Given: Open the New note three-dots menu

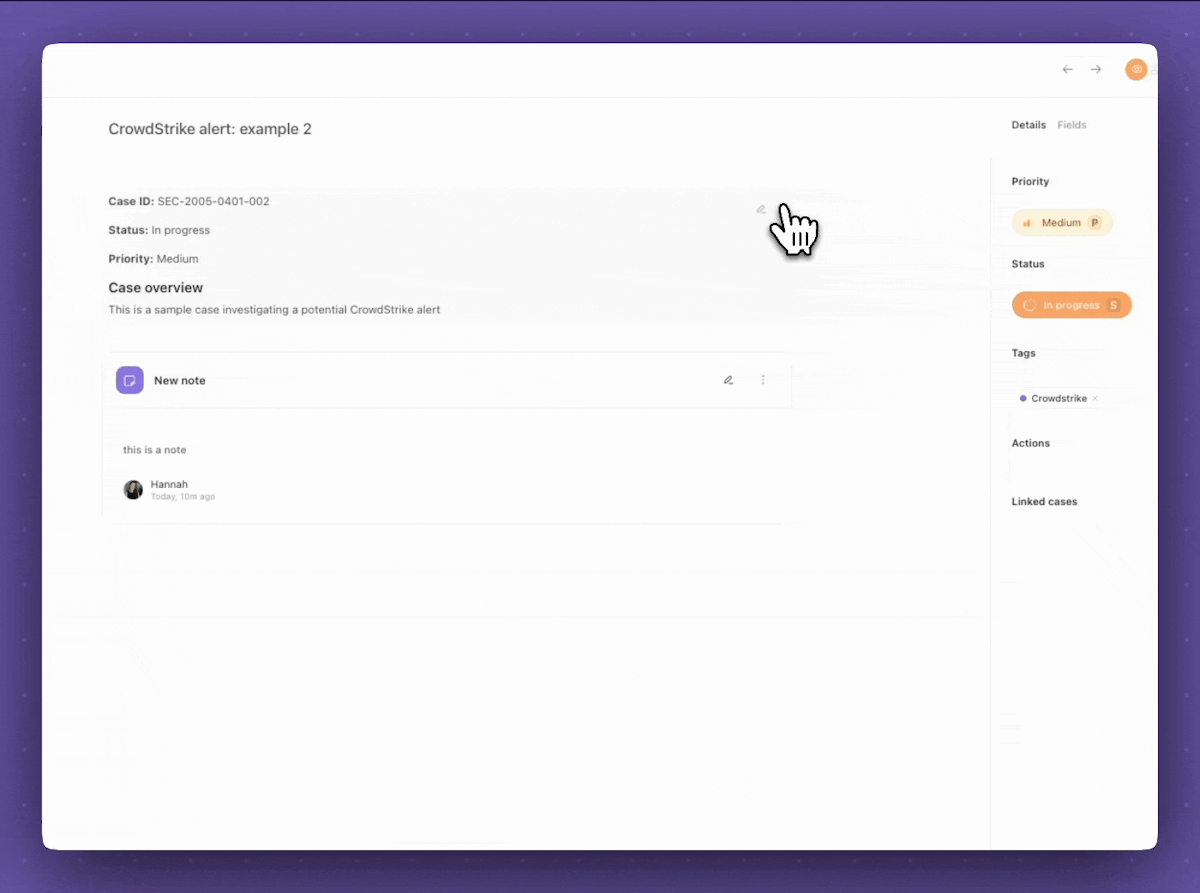Looking at the screenshot, I should (x=763, y=380).
